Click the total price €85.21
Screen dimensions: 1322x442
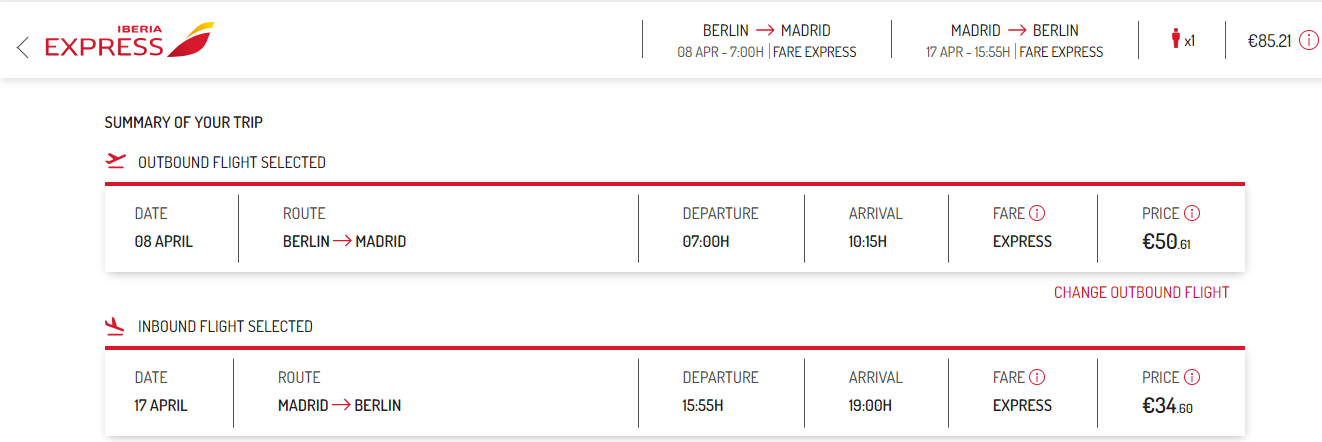[1270, 41]
